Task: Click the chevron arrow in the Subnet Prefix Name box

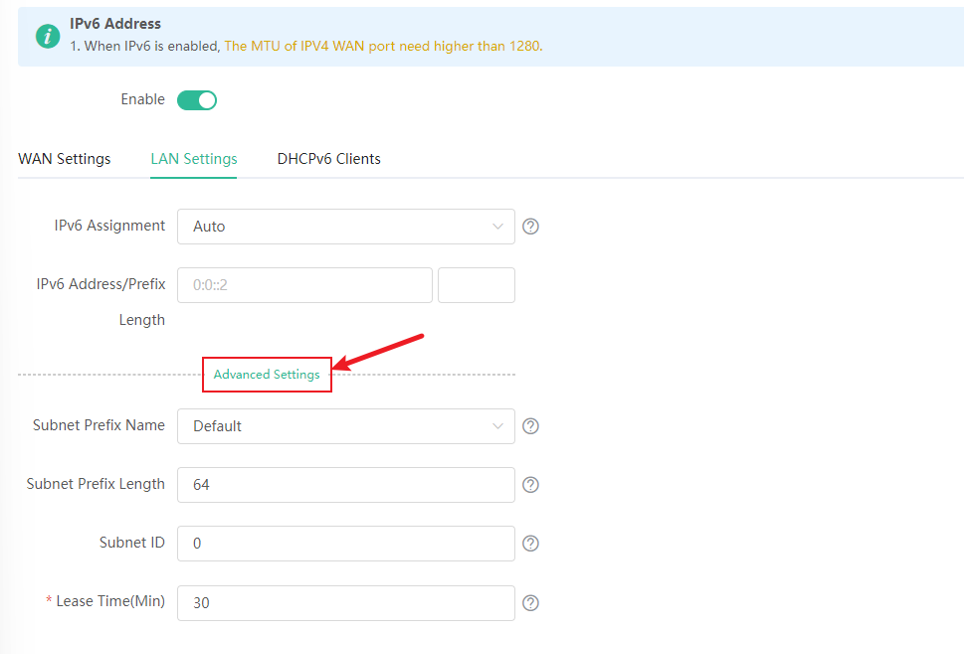Action: point(497,426)
